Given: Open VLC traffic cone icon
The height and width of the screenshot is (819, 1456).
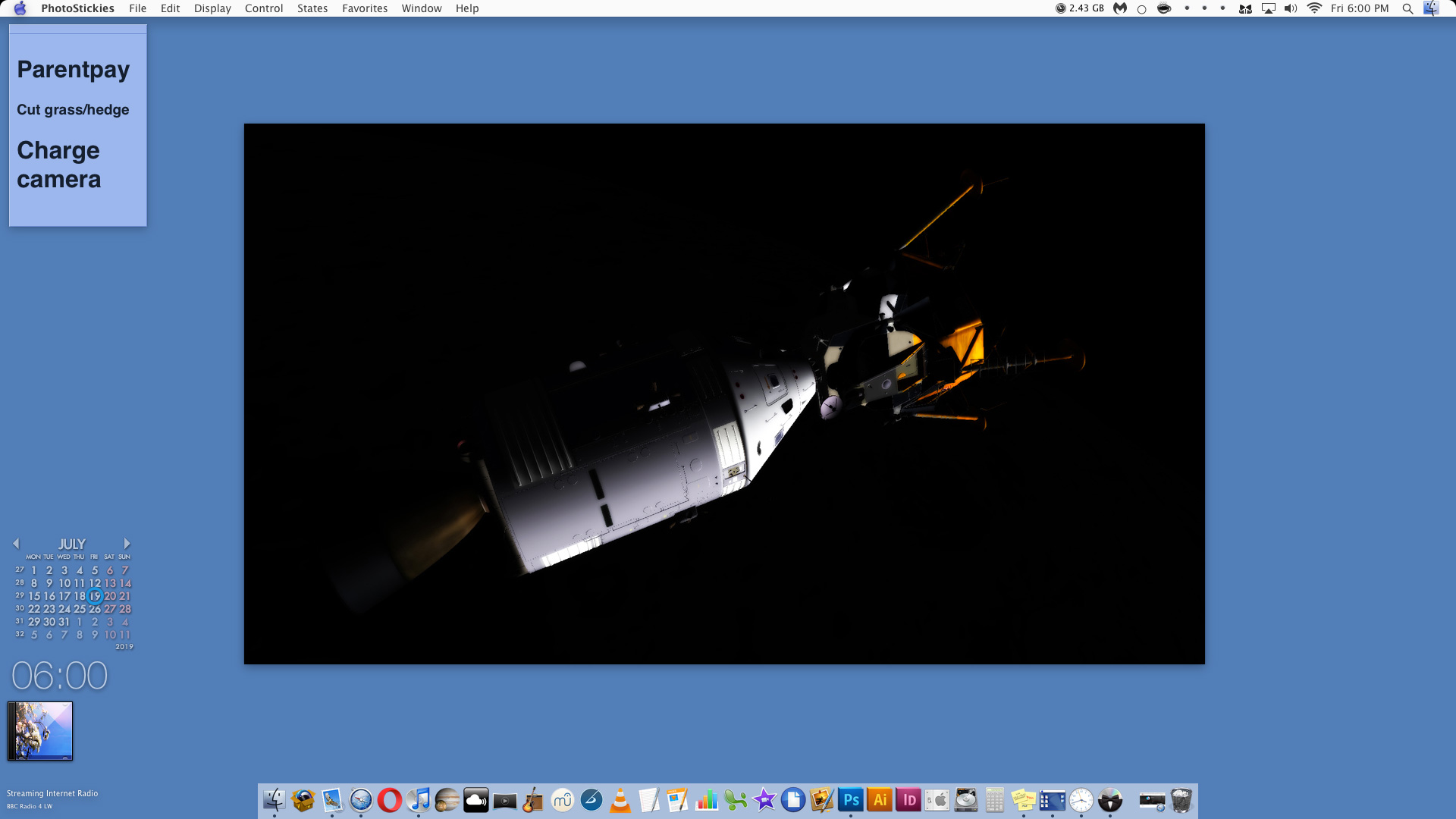Looking at the screenshot, I should pos(620,800).
